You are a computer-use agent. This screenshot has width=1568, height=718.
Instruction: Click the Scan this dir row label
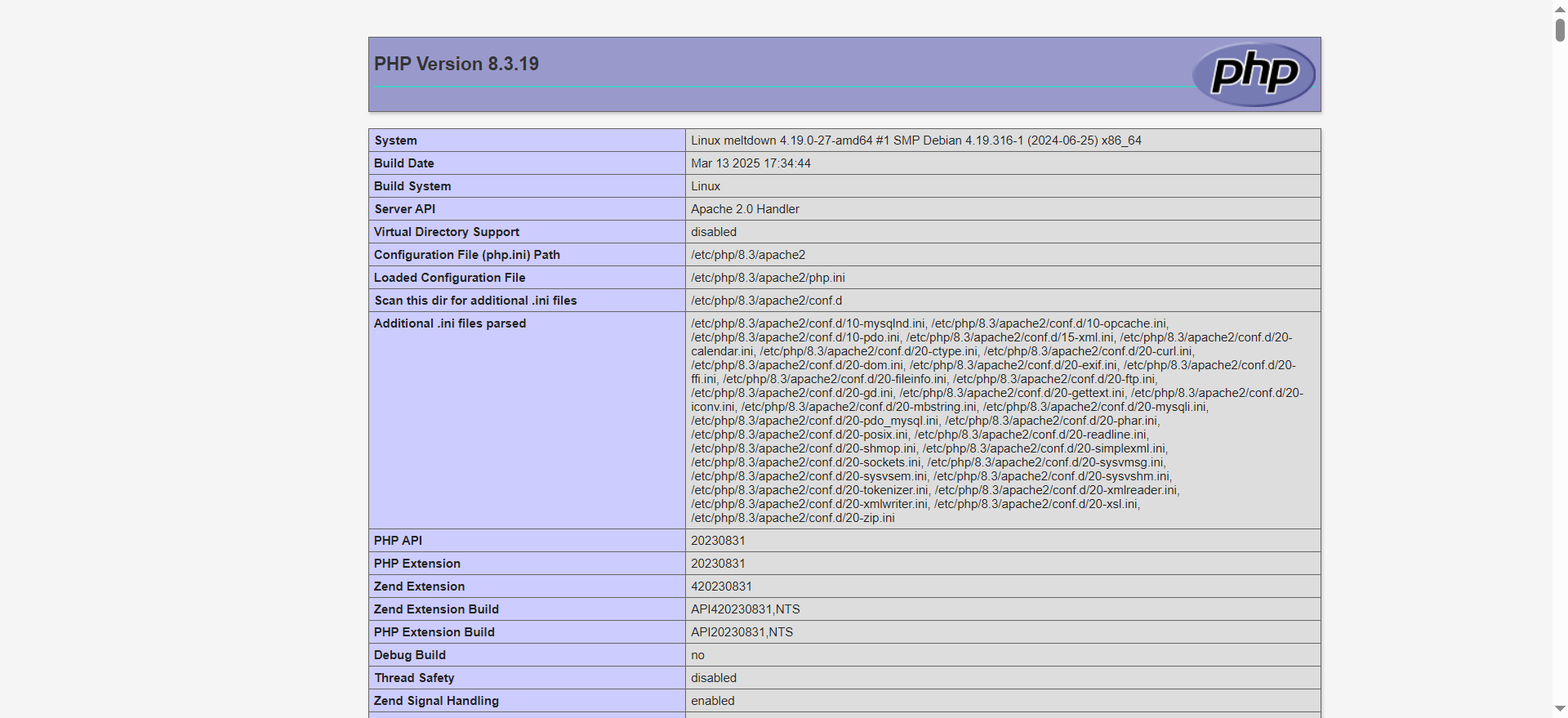click(475, 301)
